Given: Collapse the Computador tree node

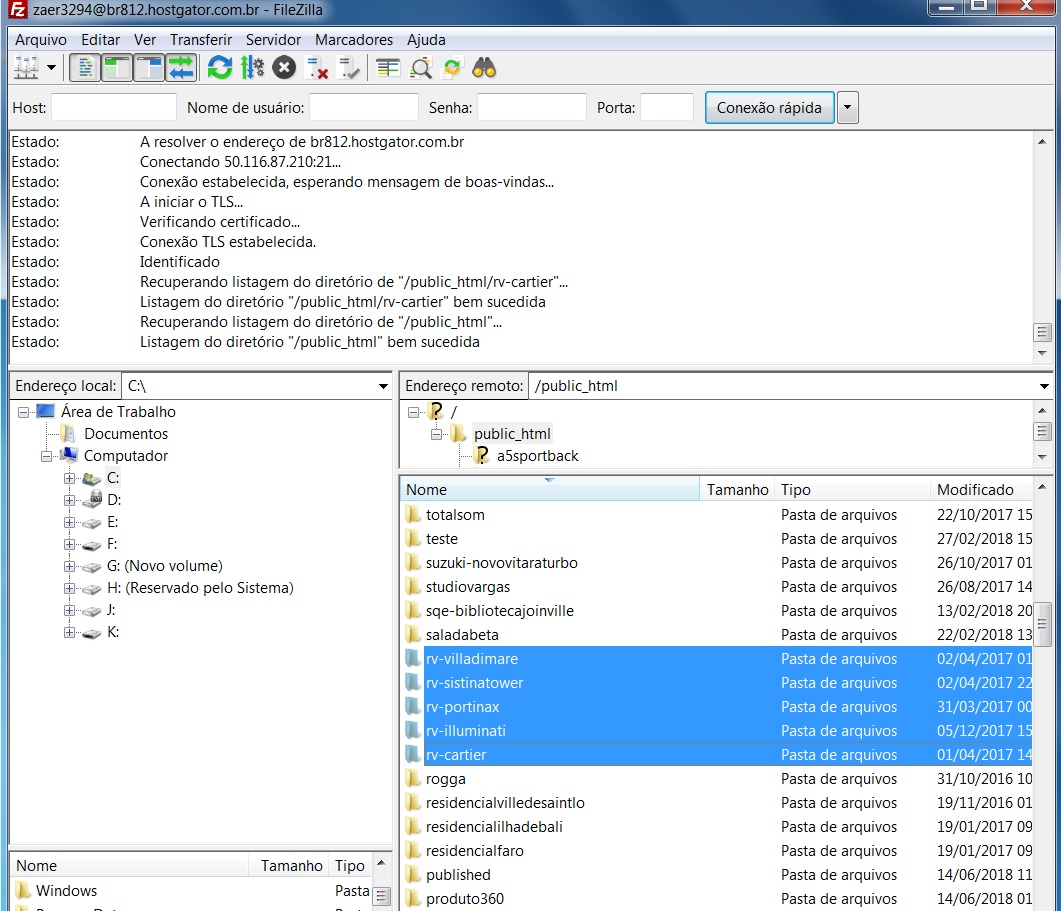Looking at the screenshot, I should [x=46, y=456].
